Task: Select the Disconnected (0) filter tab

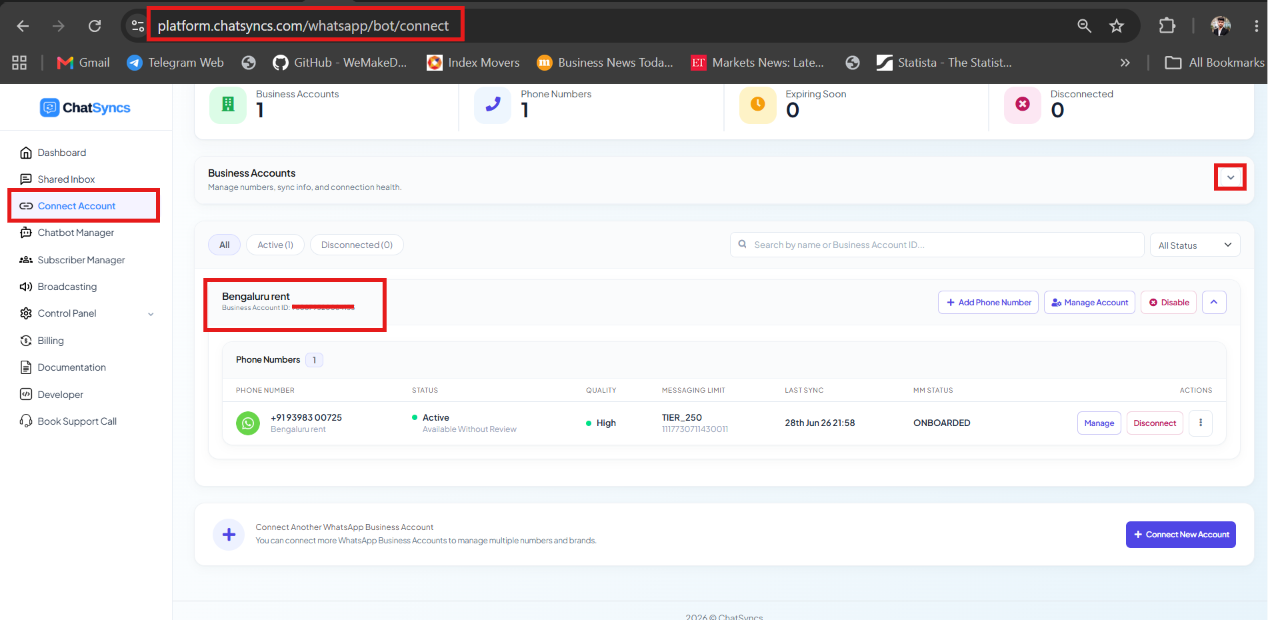Action: point(357,245)
